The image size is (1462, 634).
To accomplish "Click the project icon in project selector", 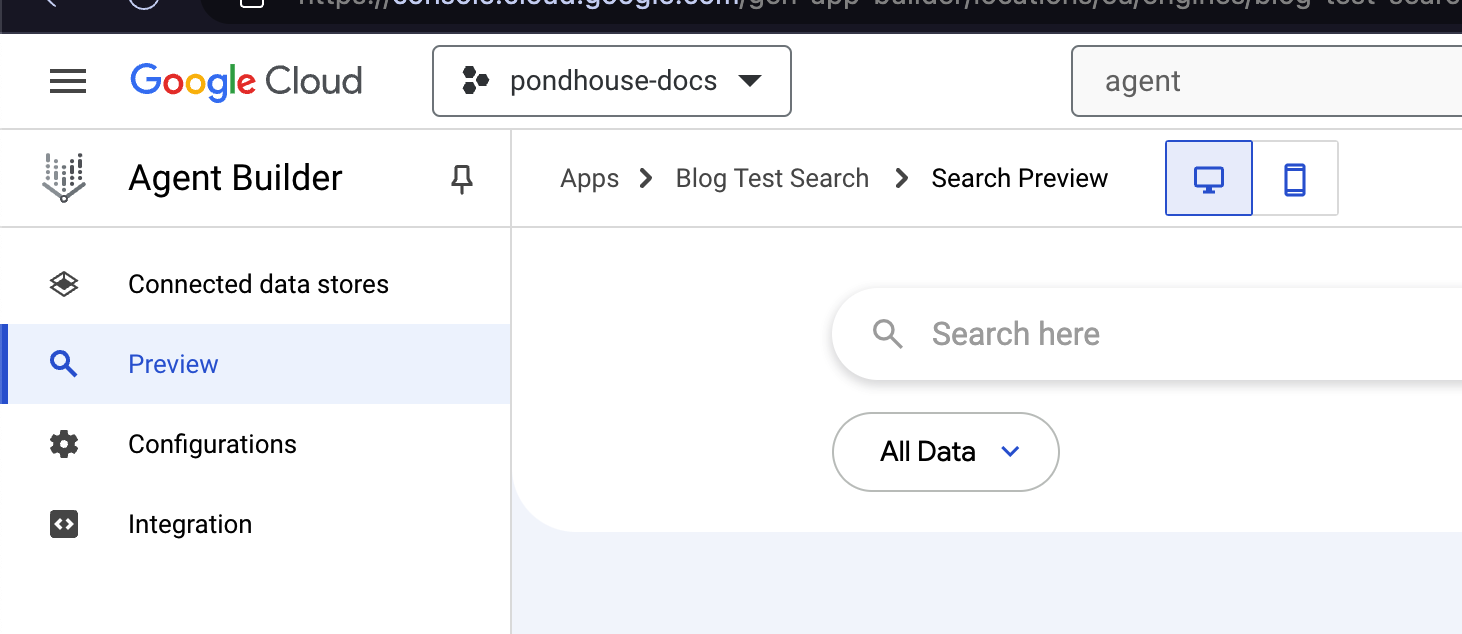I will pyautogui.click(x=476, y=81).
